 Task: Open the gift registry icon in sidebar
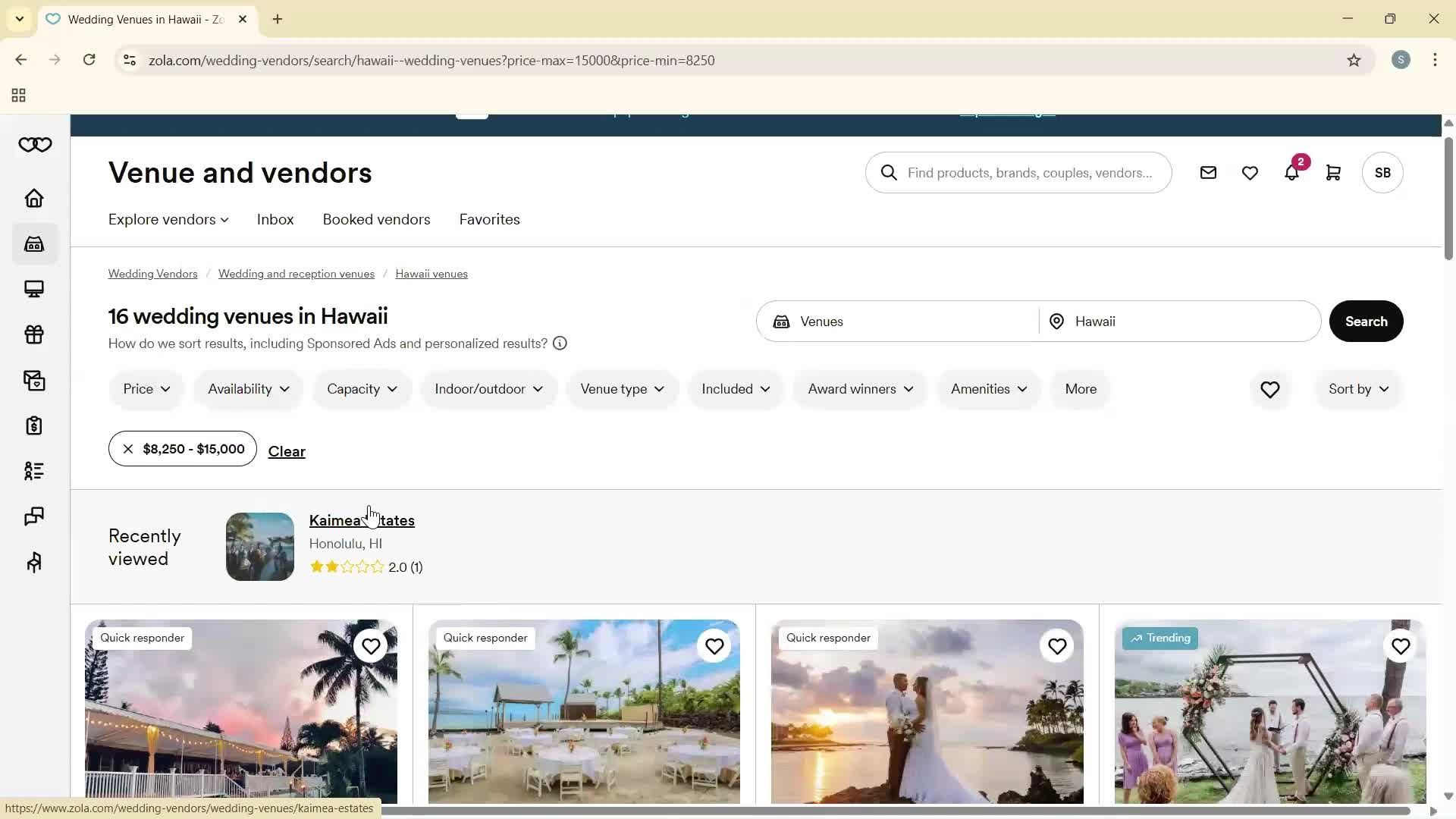(x=33, y=334)
